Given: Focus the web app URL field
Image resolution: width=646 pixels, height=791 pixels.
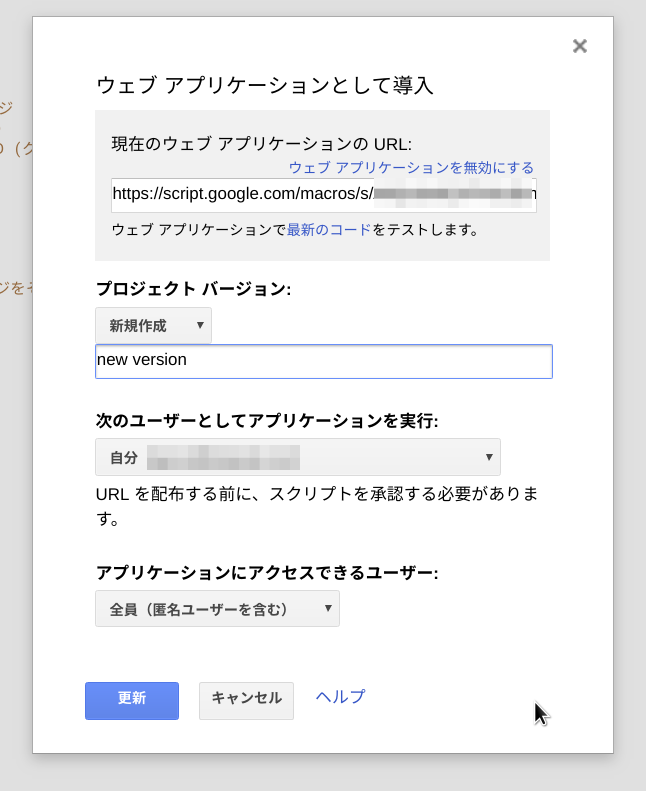Looking at the screenshot, I should [x=323, y=194].
